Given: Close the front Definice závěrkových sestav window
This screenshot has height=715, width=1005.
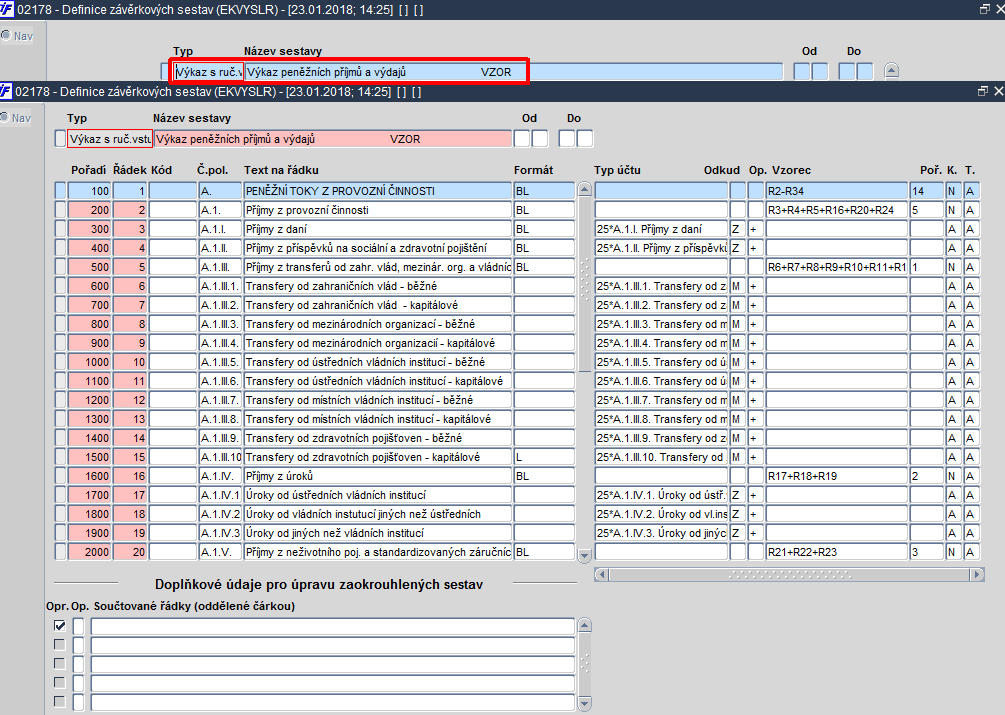Looking at the screenshot, I should [998, 92].
